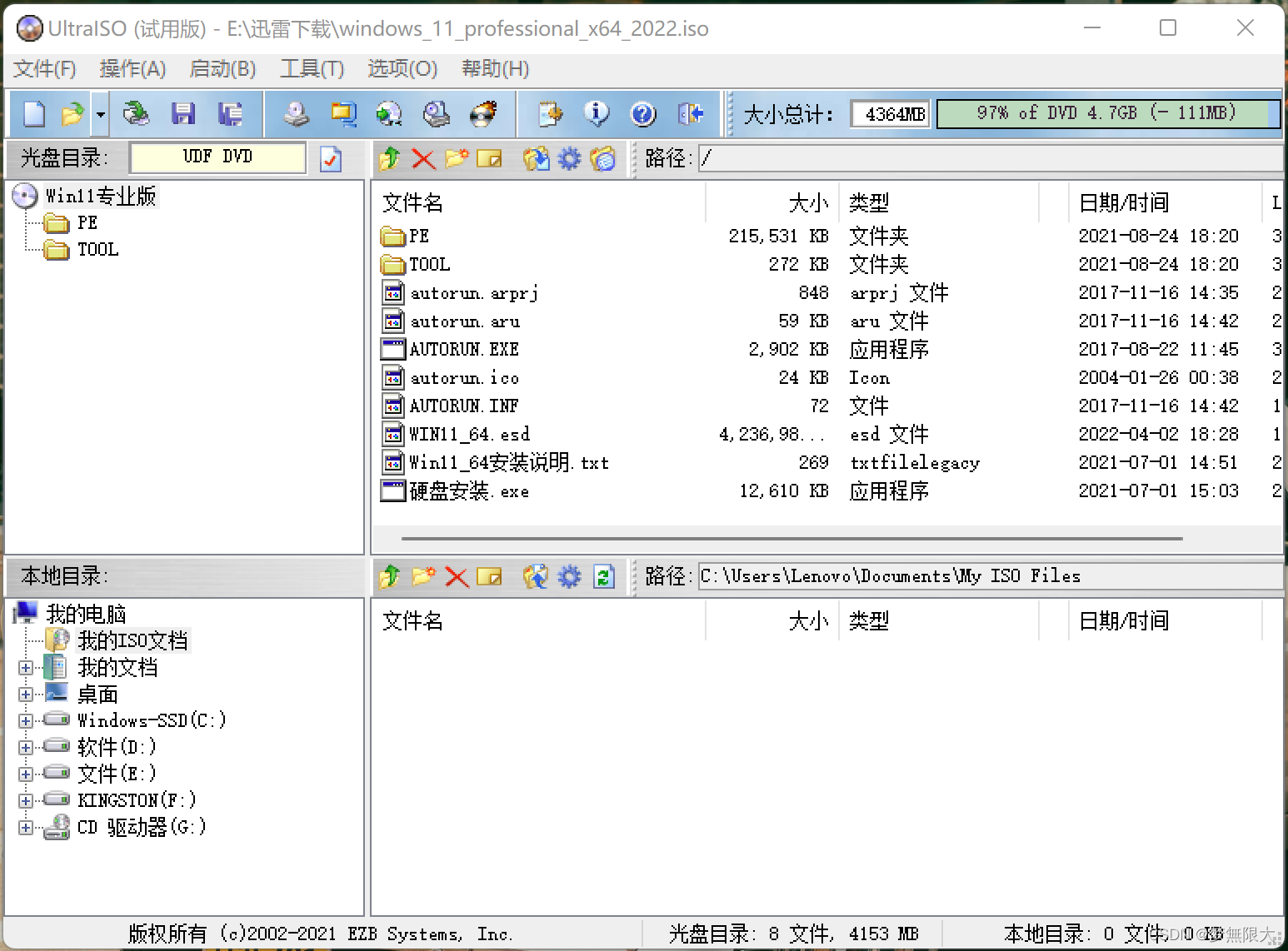Expand the KINGSTON(F:) drive node

[26, 801]
